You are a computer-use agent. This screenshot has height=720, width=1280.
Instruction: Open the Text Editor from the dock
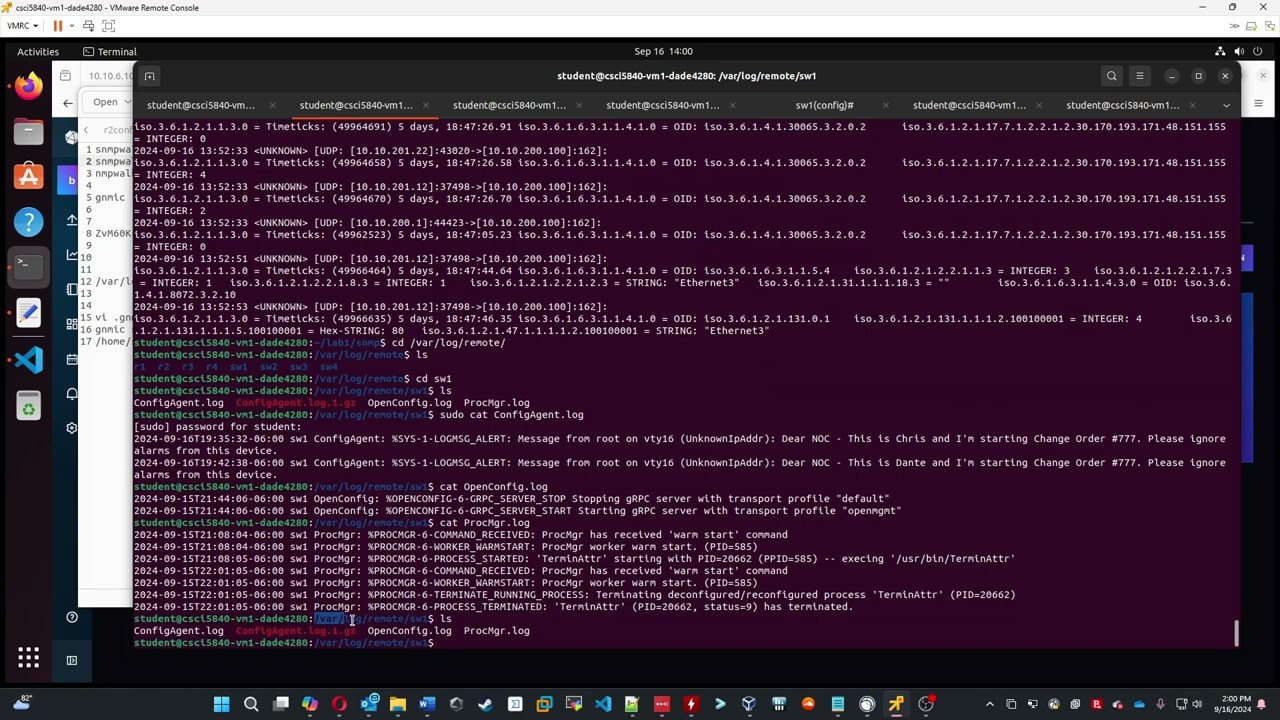[x=28, y=313]
